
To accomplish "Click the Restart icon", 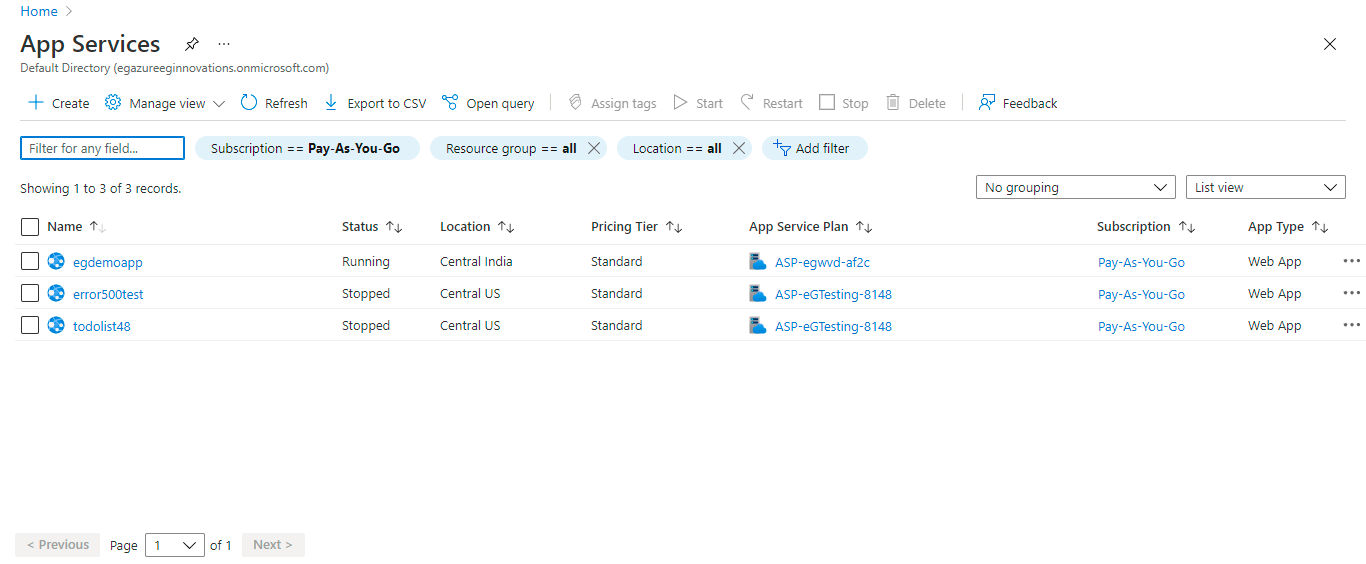I will coord(747,102).
